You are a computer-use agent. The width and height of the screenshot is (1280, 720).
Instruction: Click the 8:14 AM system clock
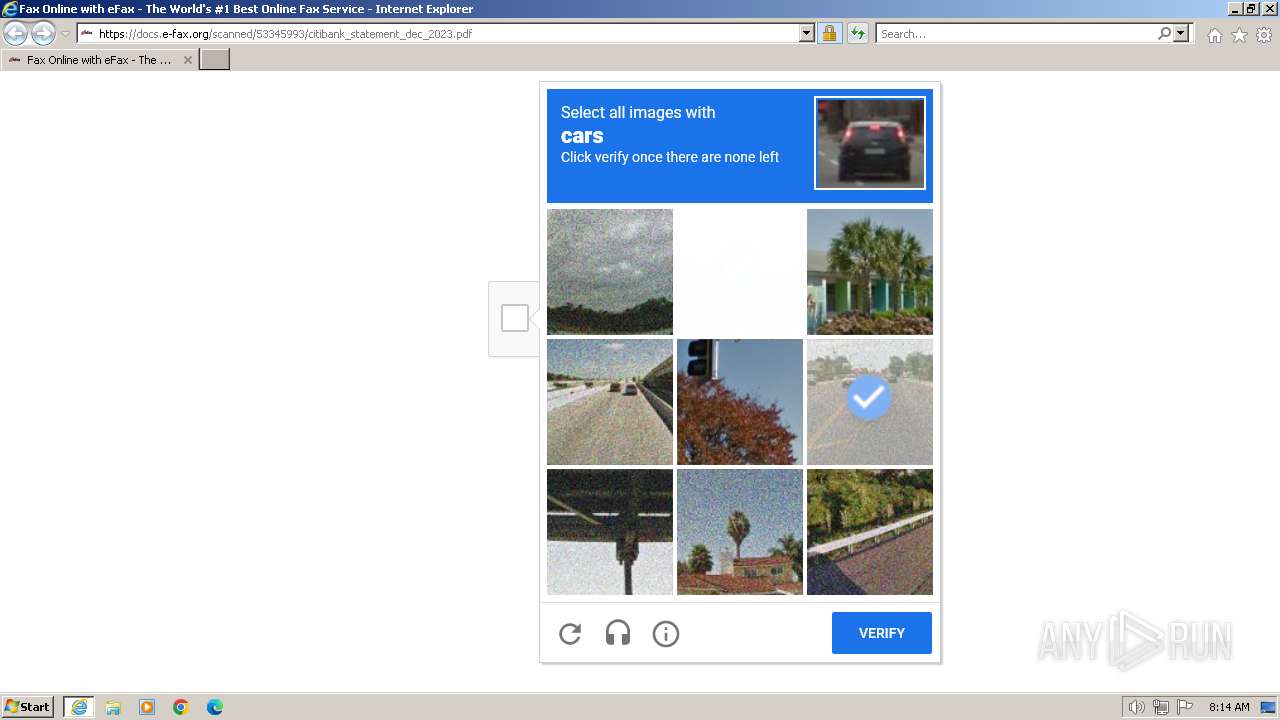[x=1229, y=707]
